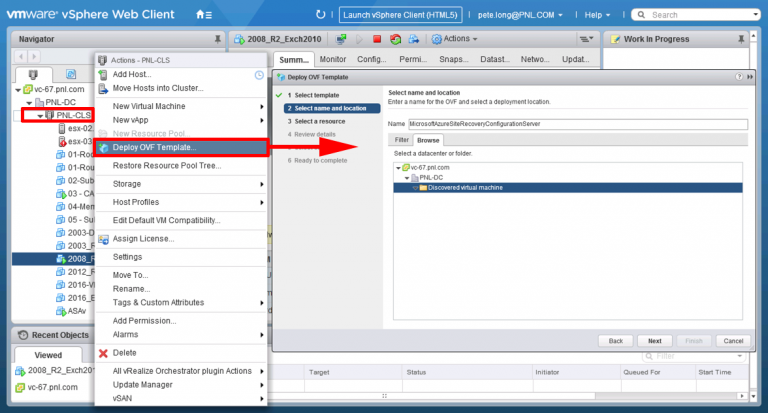The height and width of the screenshot is (413, 768).
Task: Switch to VMs and Templates navigator tab
Action: pyautogui.click(x=71, y=74)
